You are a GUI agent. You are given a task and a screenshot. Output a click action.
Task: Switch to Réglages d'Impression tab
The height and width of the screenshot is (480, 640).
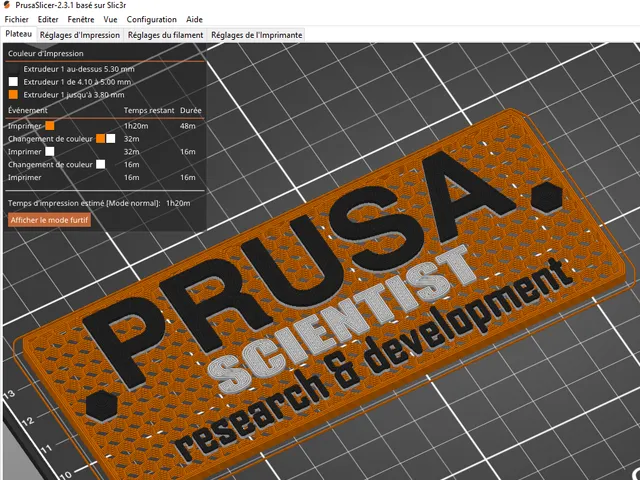click(x=80, y=35)
